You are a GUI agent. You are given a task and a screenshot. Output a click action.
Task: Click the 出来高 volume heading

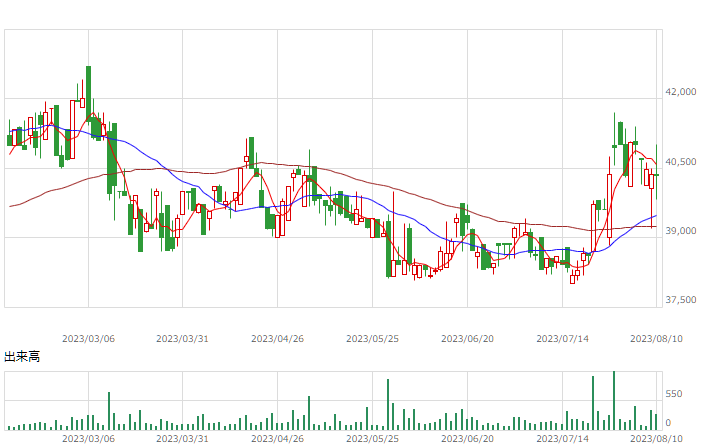pyautogui.click(x=22, y=357)
